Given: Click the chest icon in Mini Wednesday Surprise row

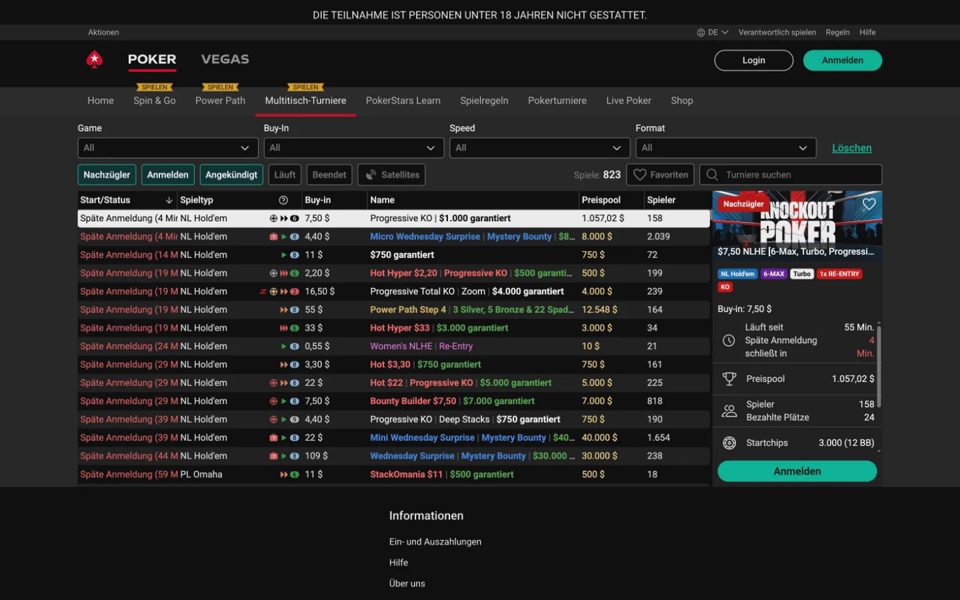Looking at the screenshot, I should 274,438.
